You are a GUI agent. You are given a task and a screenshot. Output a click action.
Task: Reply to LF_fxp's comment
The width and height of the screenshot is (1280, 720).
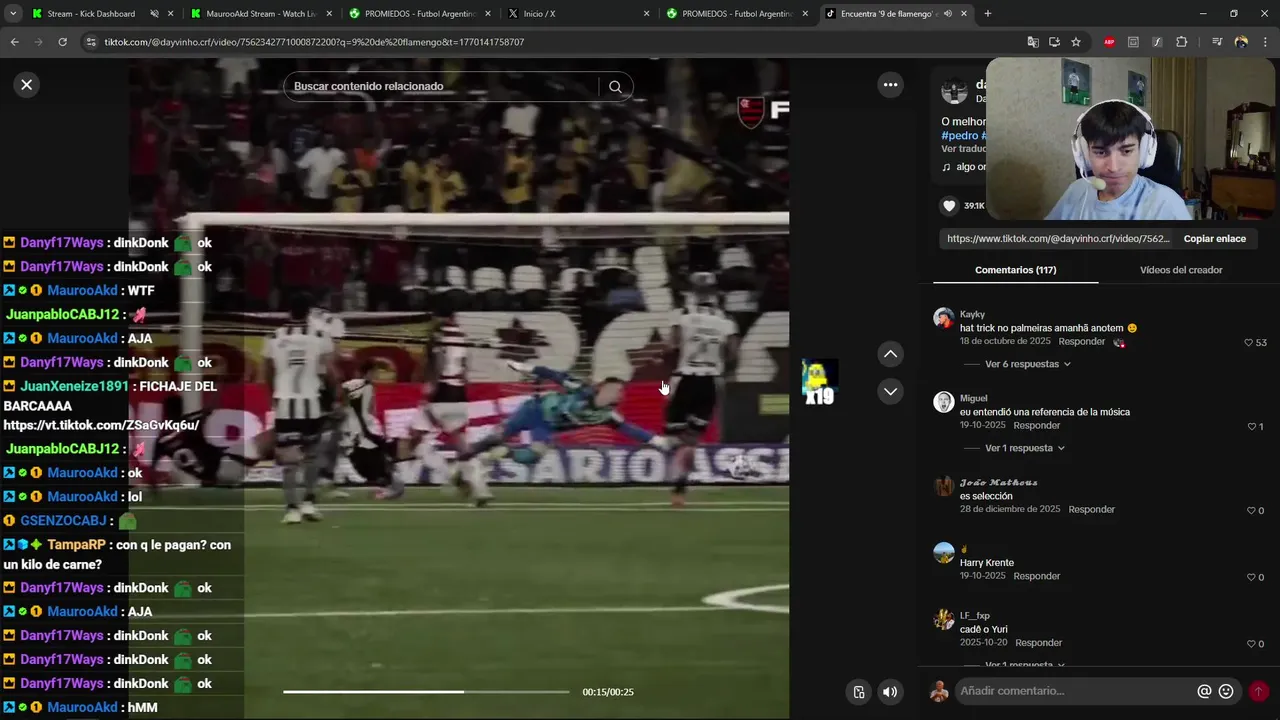[1038, 643]
